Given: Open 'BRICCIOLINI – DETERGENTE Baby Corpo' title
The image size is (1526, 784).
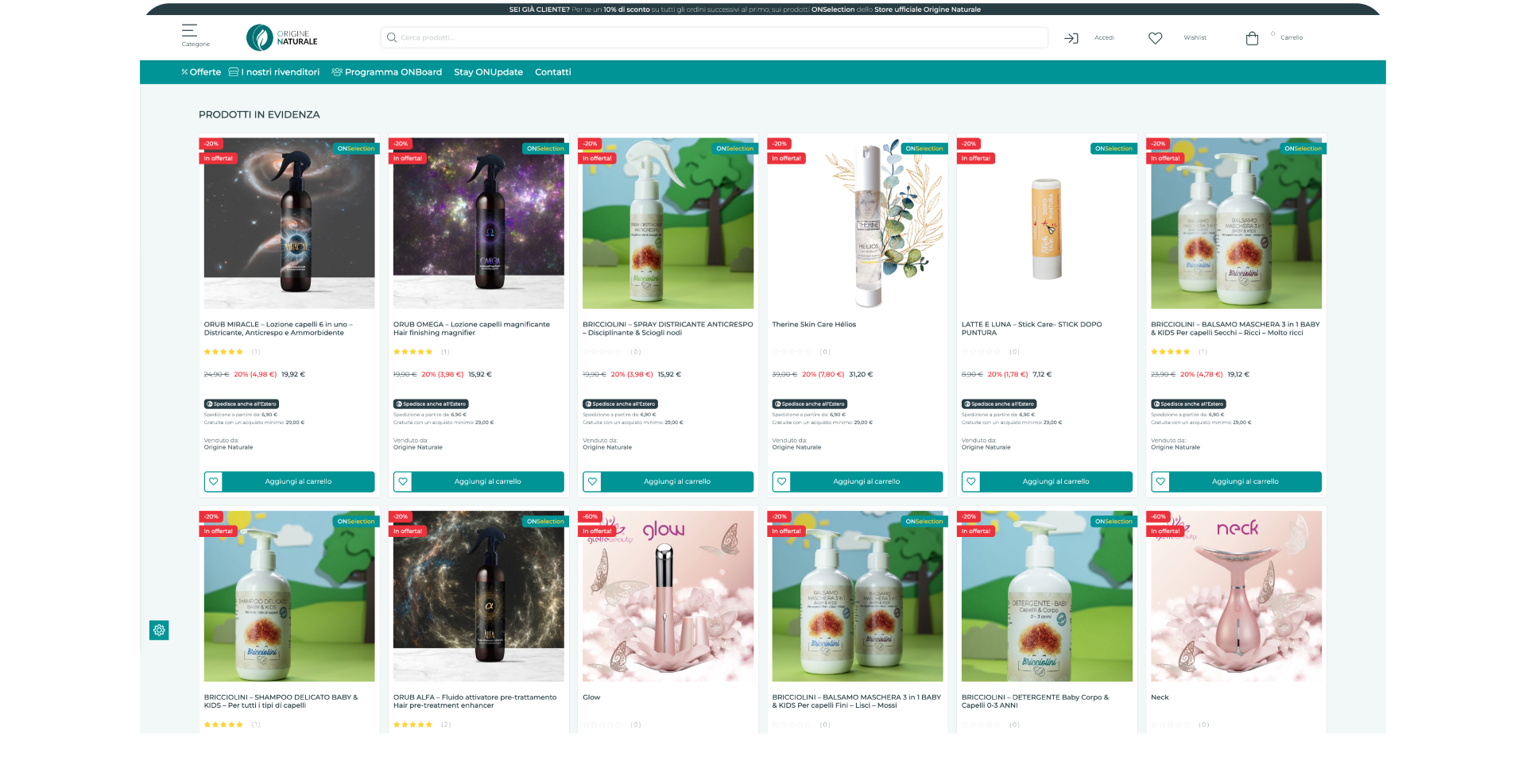Looking at the screenshot, I should (x=1035, y=701).
